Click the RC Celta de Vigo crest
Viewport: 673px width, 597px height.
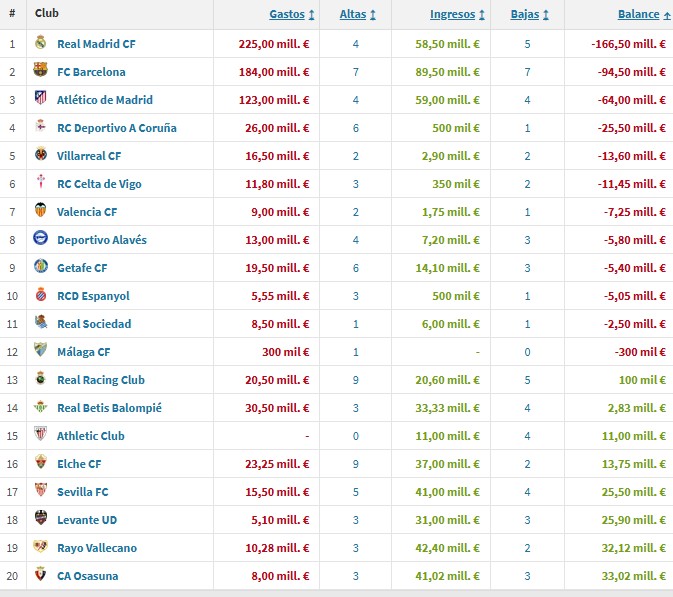[x=41, y=181]
